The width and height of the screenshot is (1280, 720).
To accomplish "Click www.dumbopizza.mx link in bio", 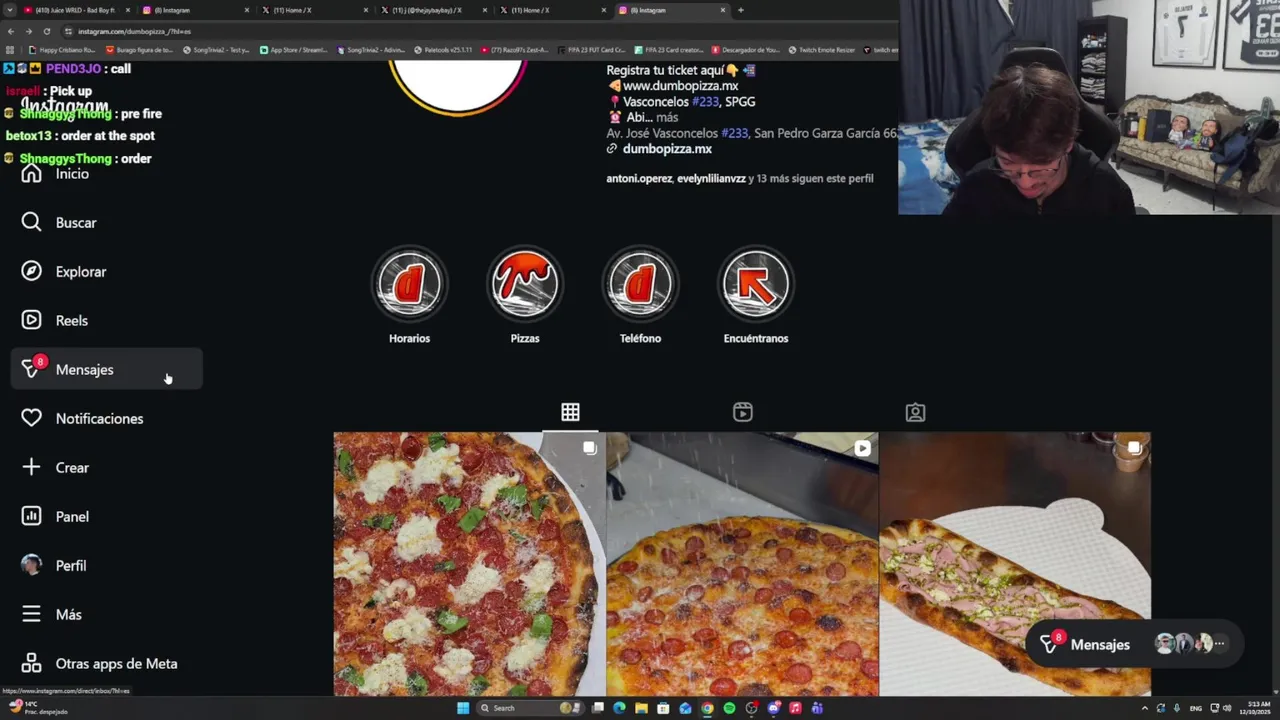I will (x=680, y=86).
